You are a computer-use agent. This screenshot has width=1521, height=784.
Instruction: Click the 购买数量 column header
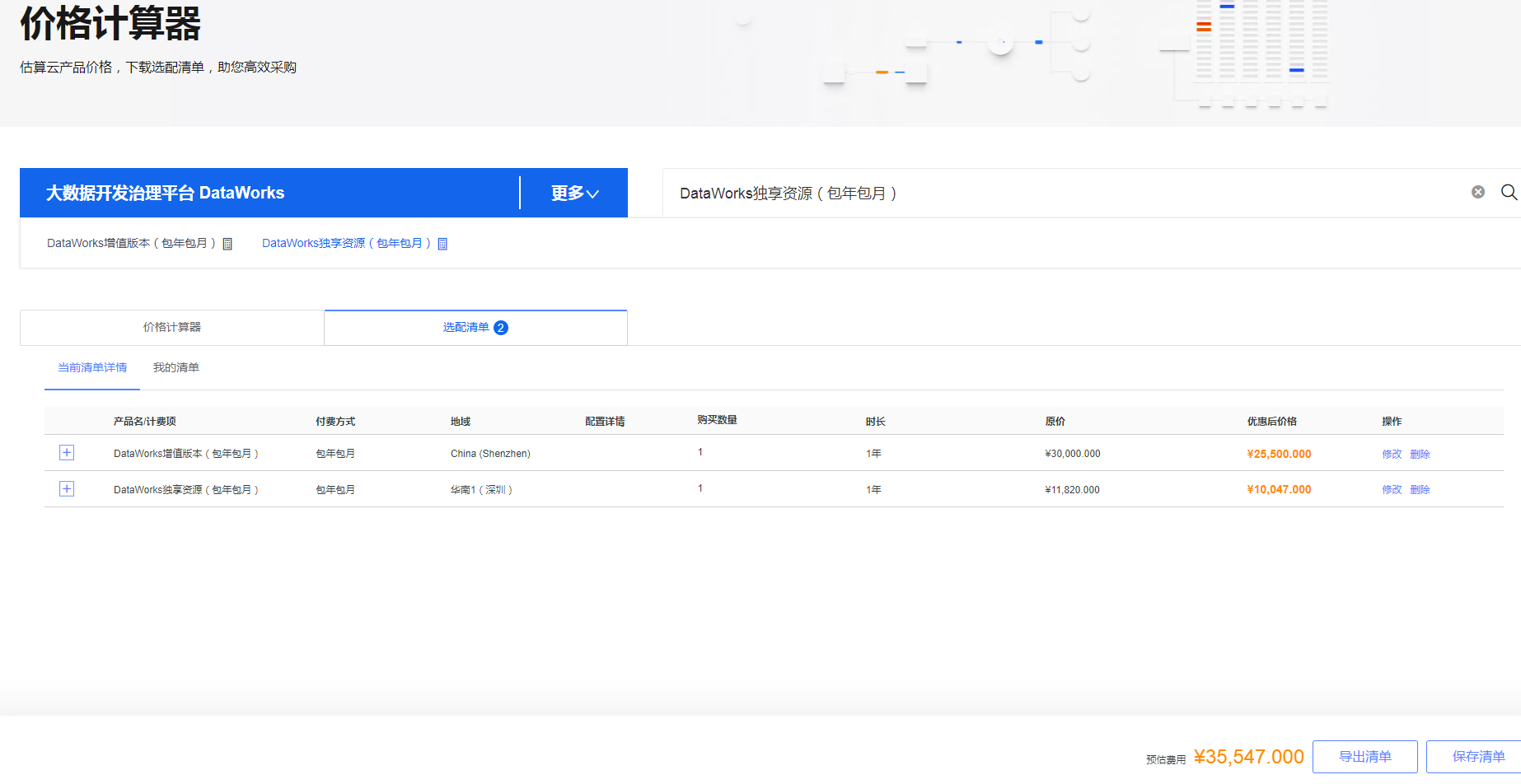pos(717,420)
